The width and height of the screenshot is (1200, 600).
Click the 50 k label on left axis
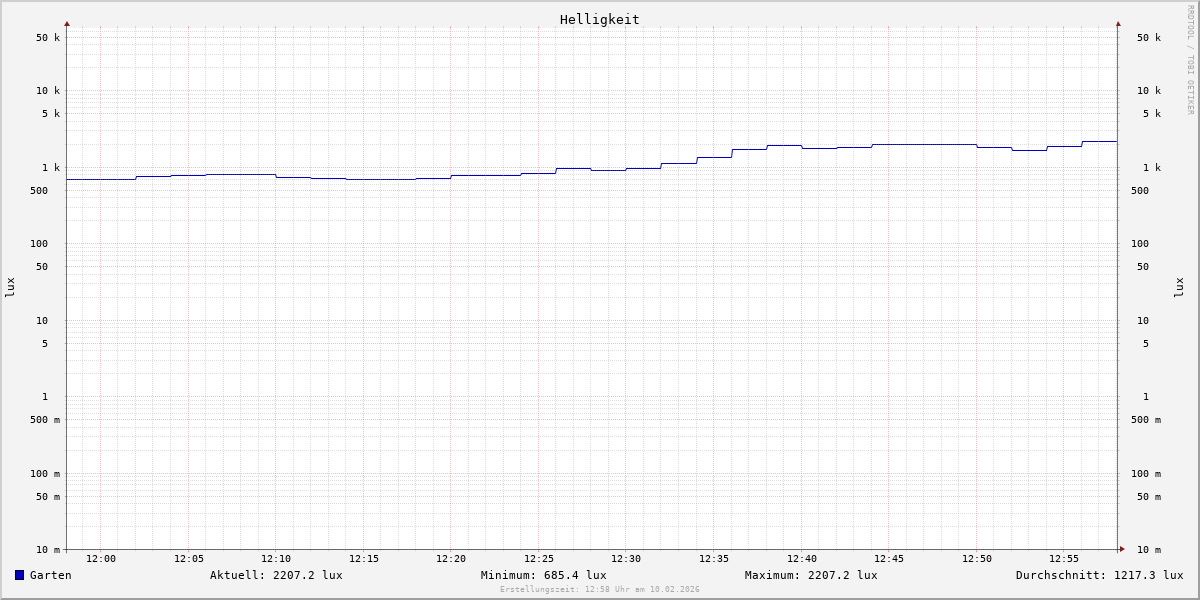click(x=48, y=38)
